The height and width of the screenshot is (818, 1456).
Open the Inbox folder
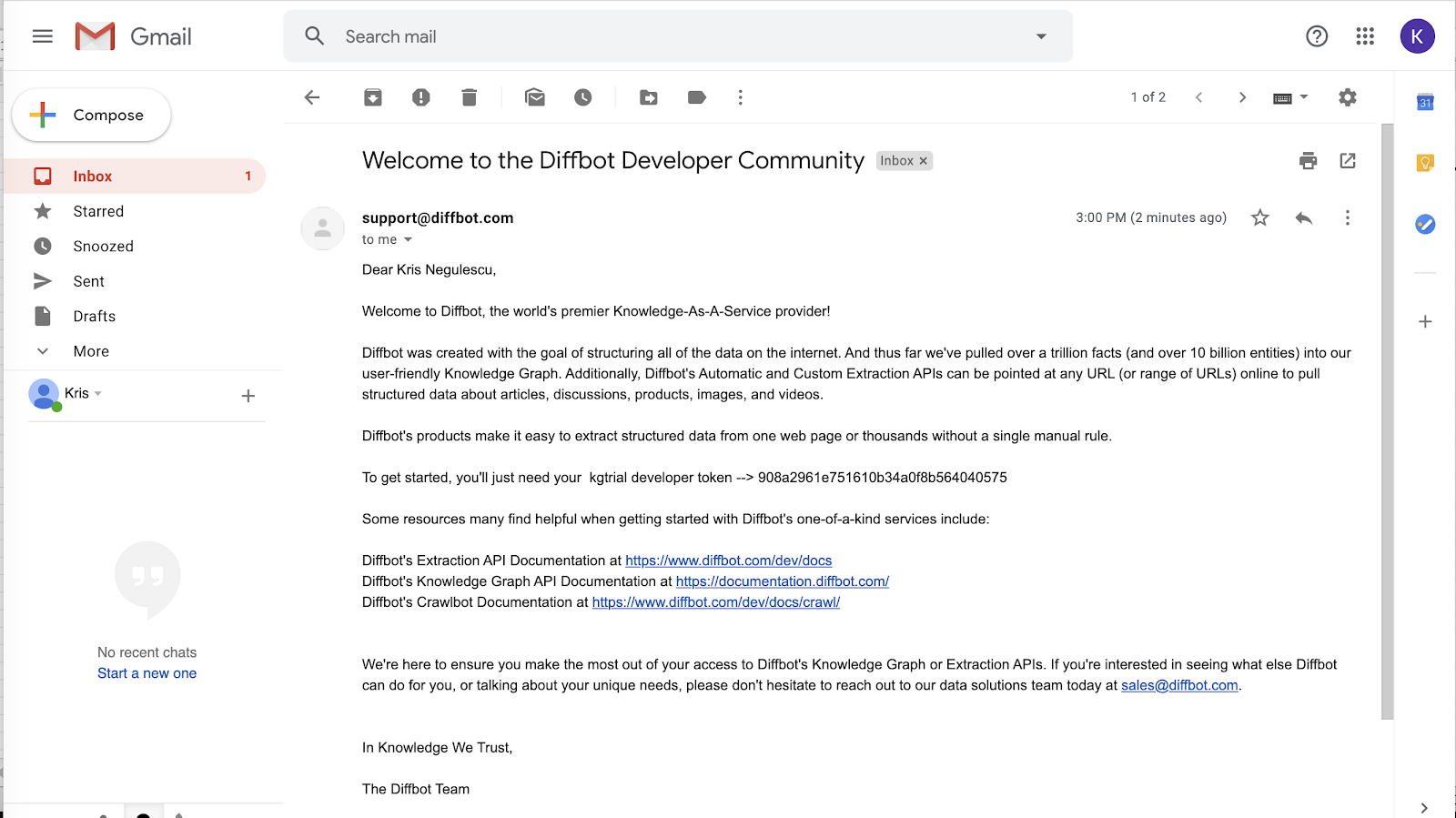pyautogui.click(x=135, y=177)
